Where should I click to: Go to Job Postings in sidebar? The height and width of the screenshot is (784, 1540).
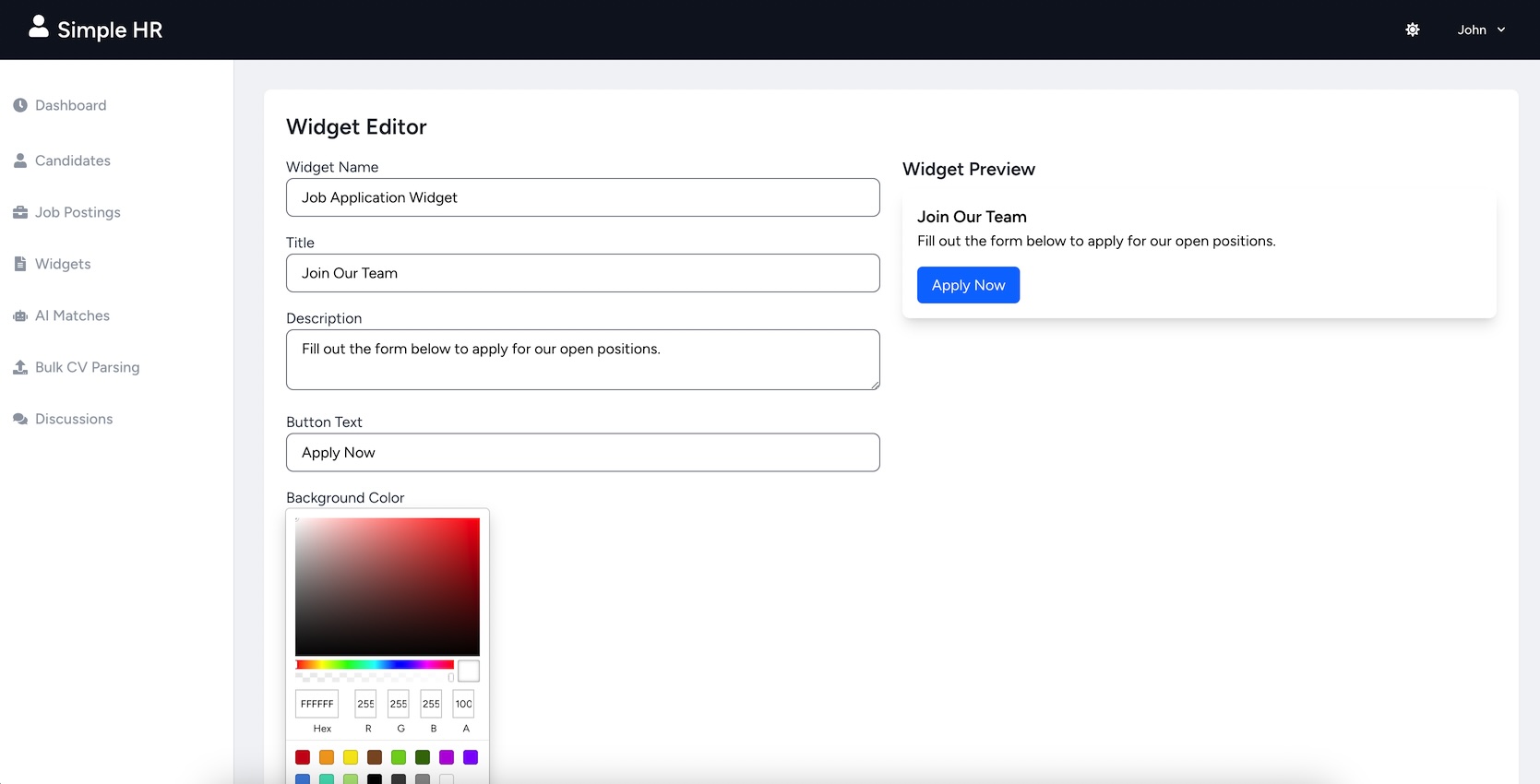pyautogui.click(x=78, y=212)
